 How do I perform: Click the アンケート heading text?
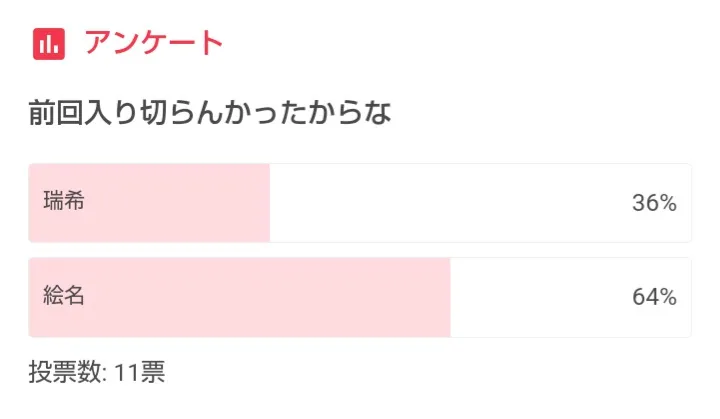tap(153, 44)
